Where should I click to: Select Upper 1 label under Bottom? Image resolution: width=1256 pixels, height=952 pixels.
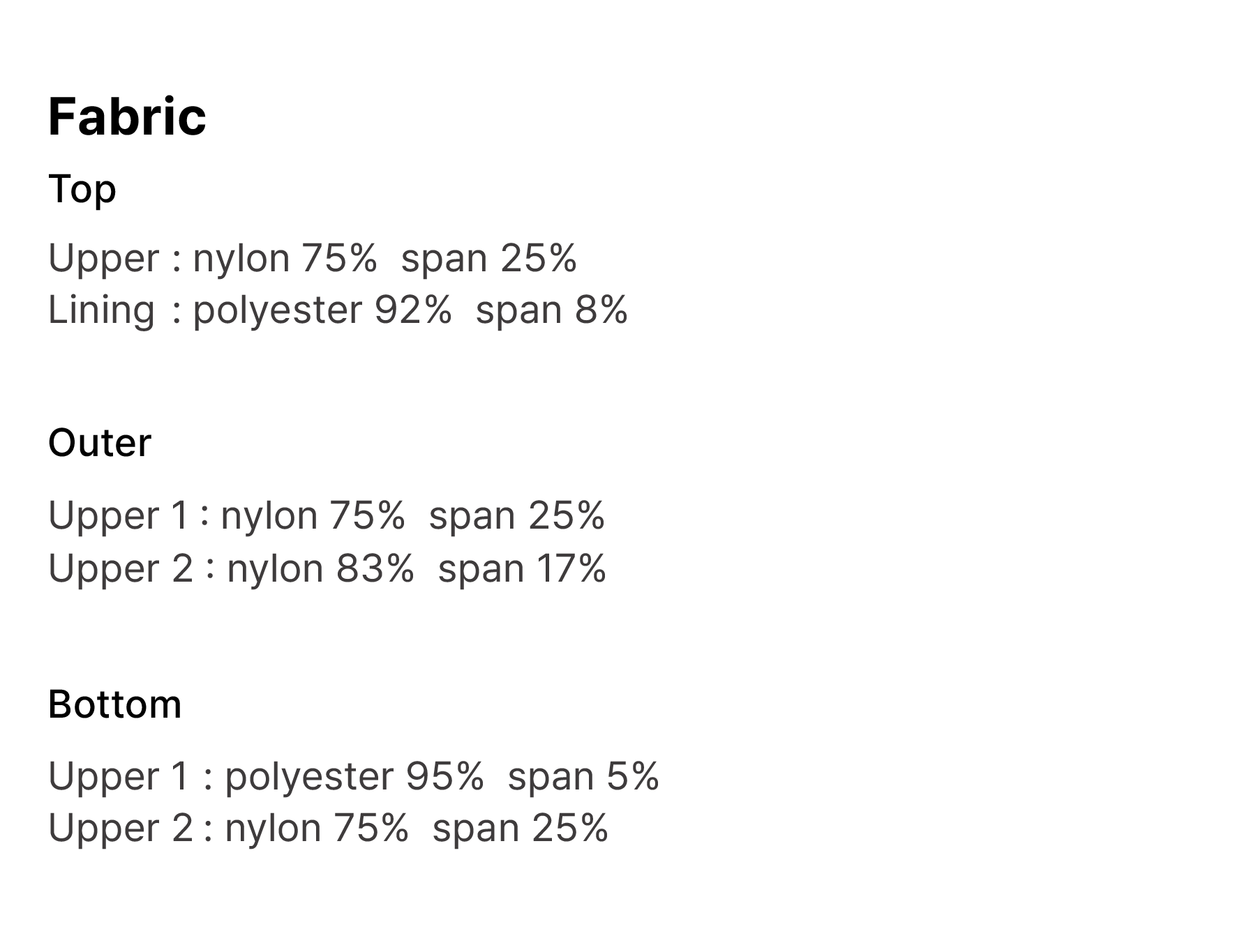click(x=119, y=776)
